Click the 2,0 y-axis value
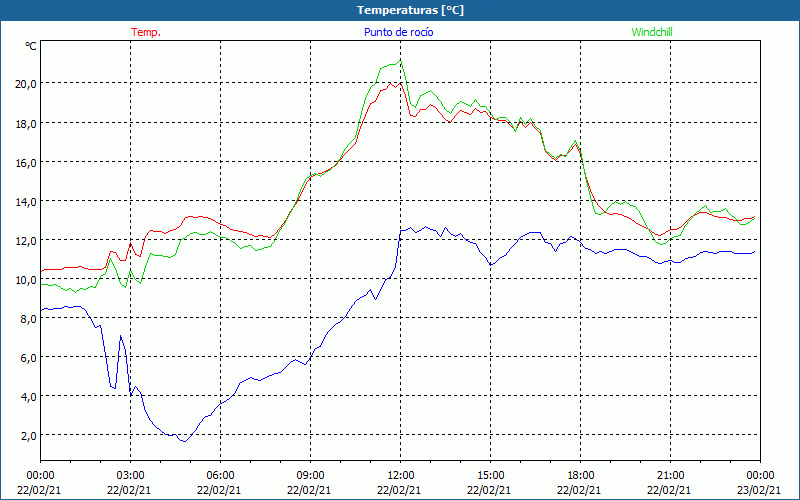 [x=29, y=436]
